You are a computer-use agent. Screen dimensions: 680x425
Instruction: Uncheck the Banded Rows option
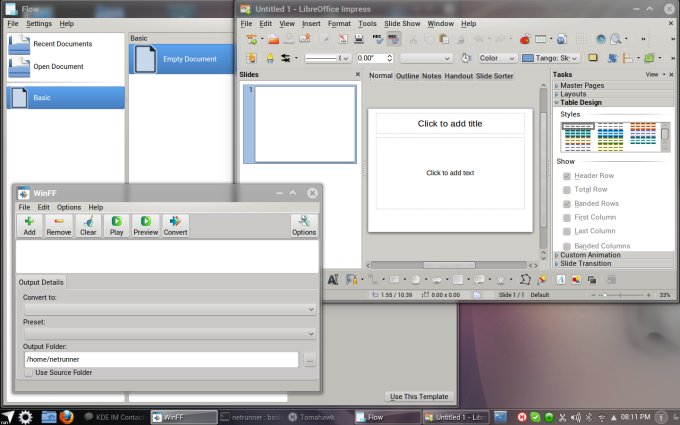click(568, 203)
